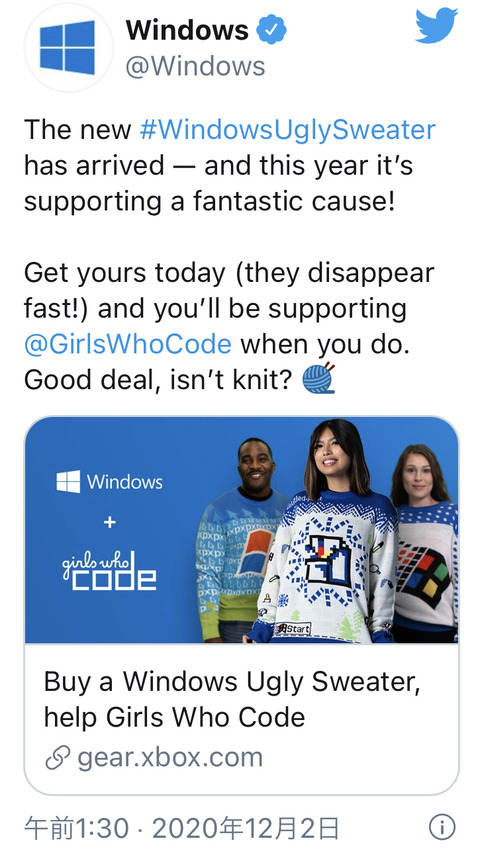This screenshot has height=859, width=480.
Task: Open the Windows profile avatar
Action: tap(68, 48)
